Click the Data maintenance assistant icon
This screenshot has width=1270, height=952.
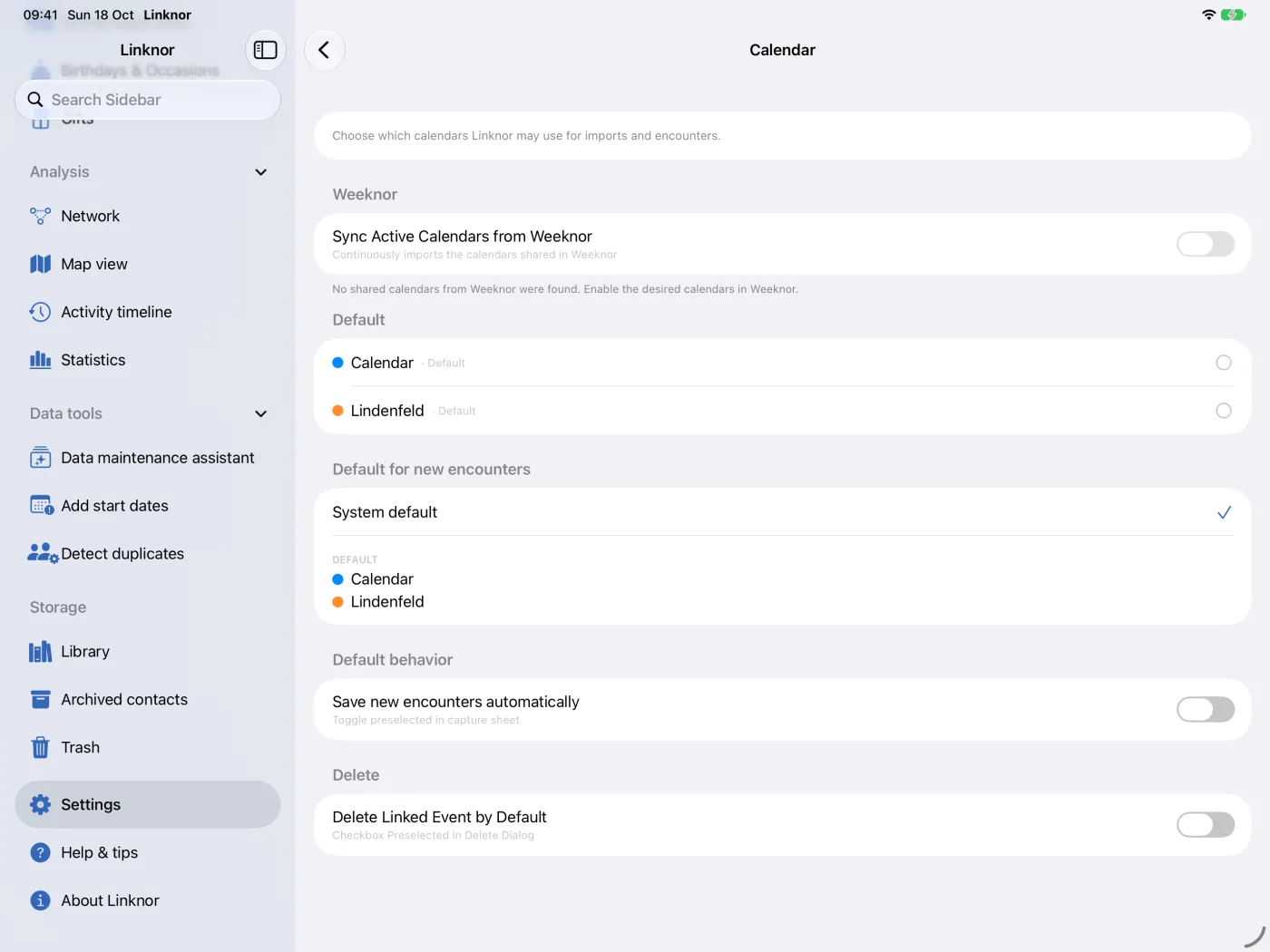point(40,458)
